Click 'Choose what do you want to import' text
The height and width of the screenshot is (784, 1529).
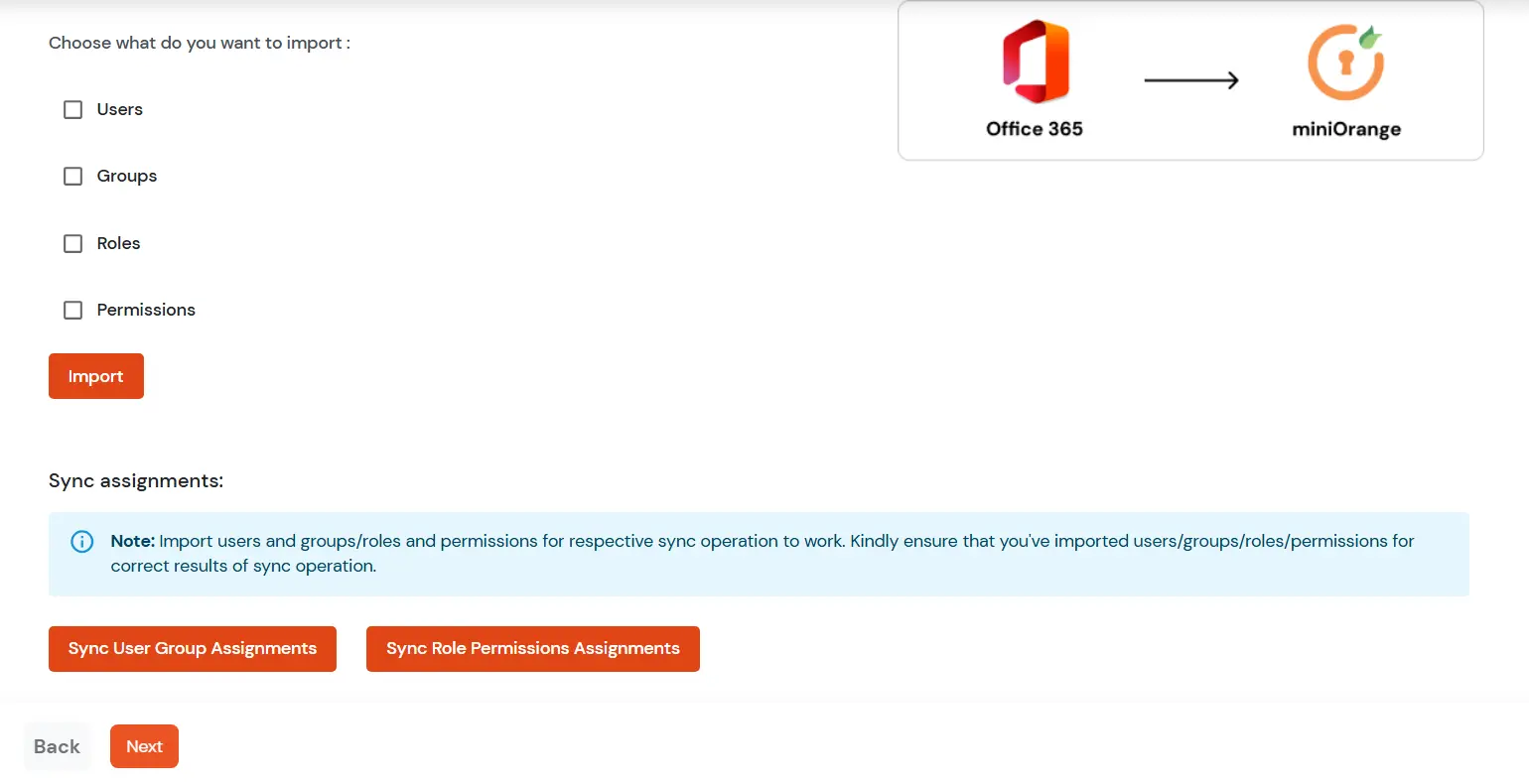pos(200,43)
